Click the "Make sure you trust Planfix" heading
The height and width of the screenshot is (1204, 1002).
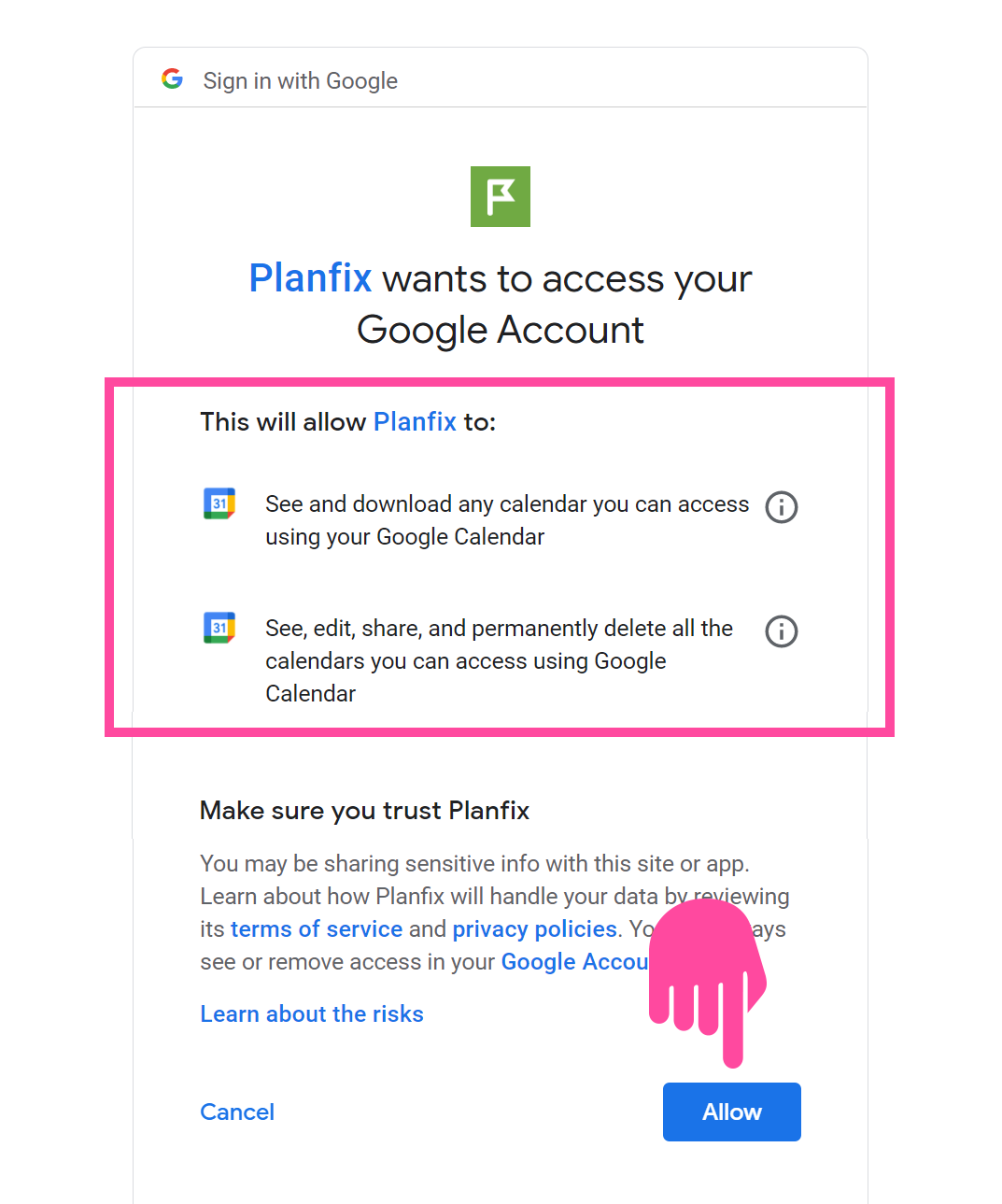(364, 811)
